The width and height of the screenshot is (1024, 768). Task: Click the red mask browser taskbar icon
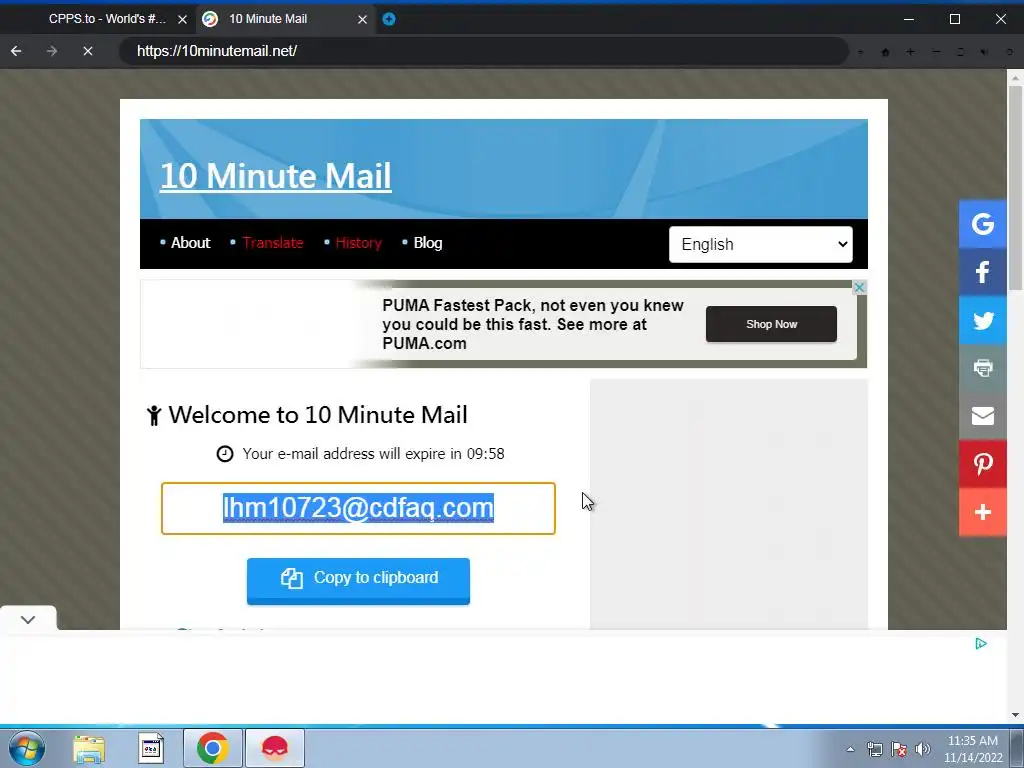coord(275,748)
